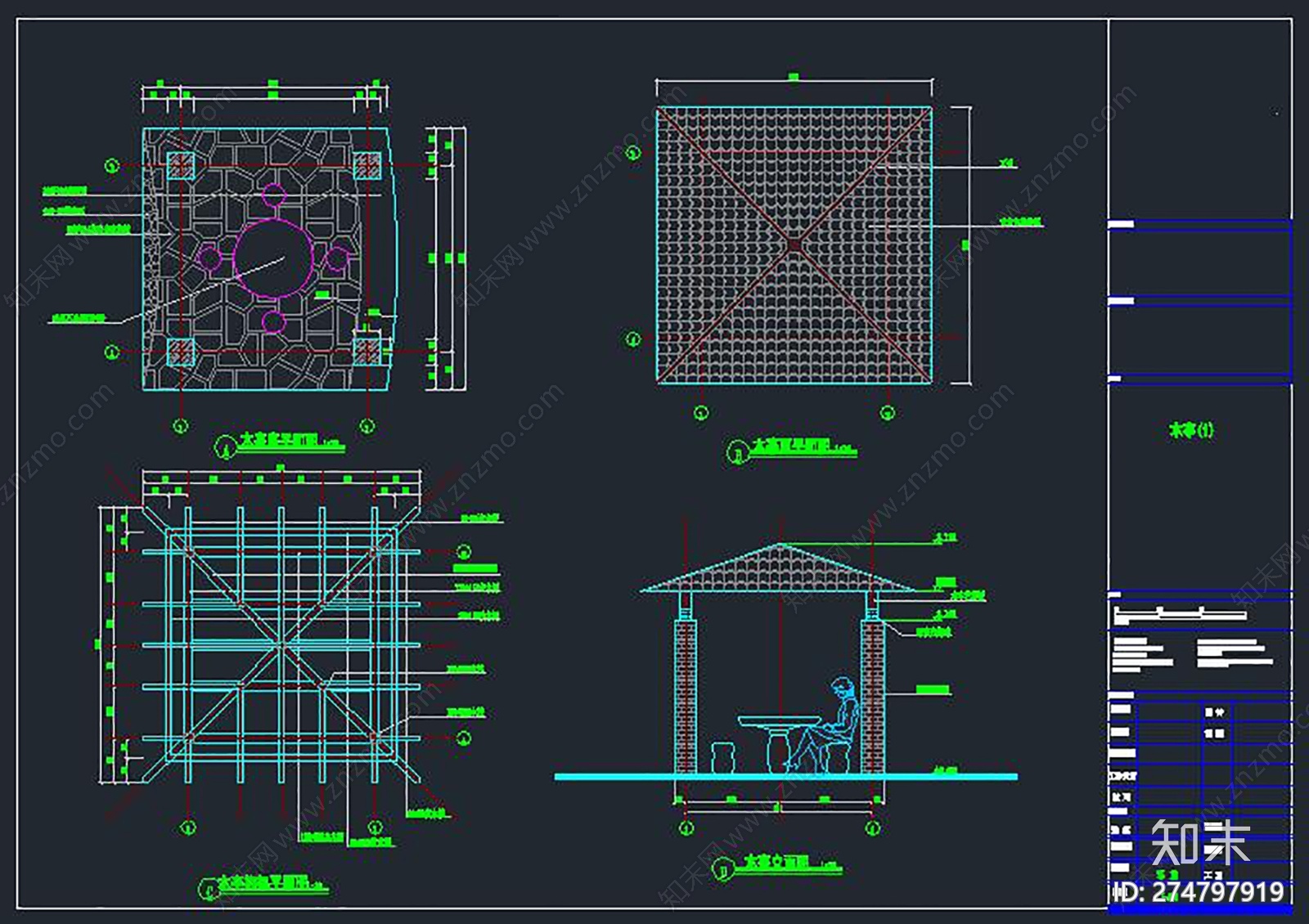The height and width of the screenshot is (924, 1309).
Task: Pick the magenta stool circle left of the table
Action: (x=210, y=259)
